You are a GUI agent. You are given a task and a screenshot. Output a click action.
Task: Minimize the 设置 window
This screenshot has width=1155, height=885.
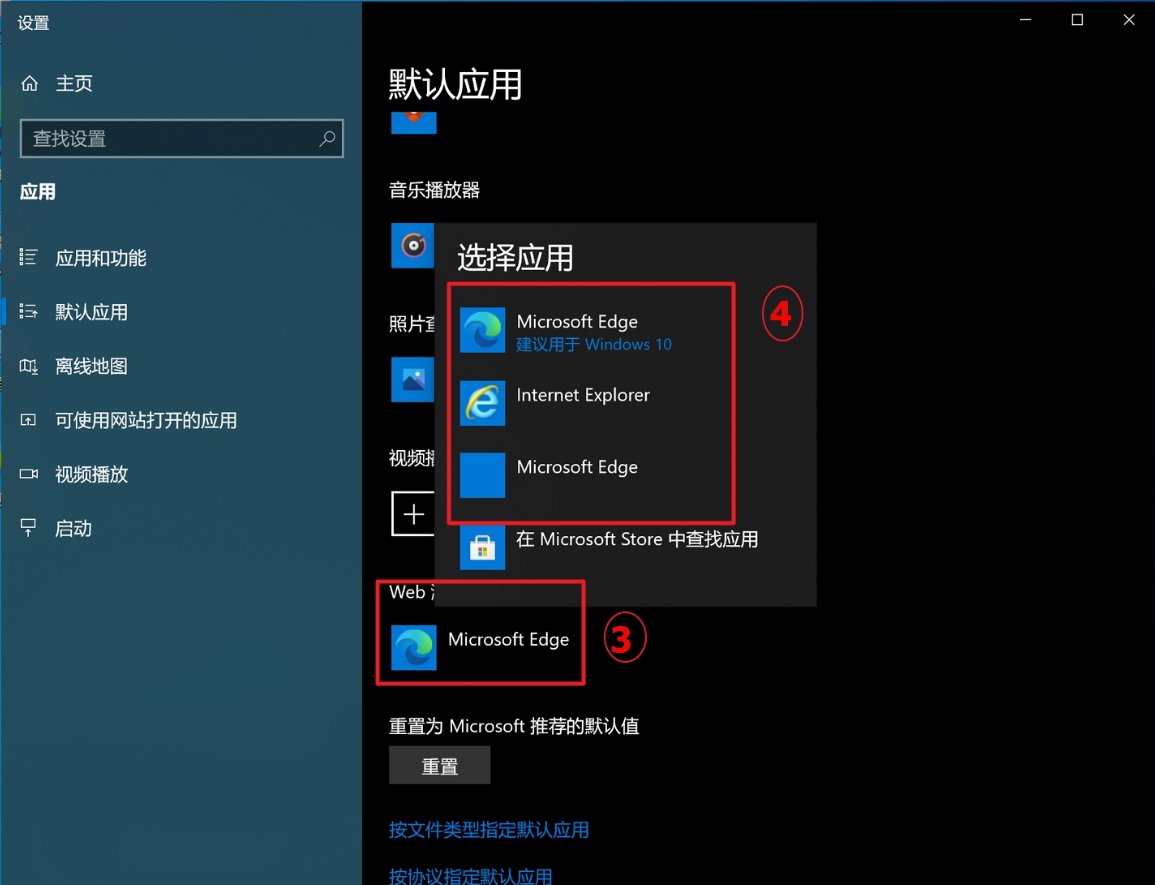(1025, 20)
